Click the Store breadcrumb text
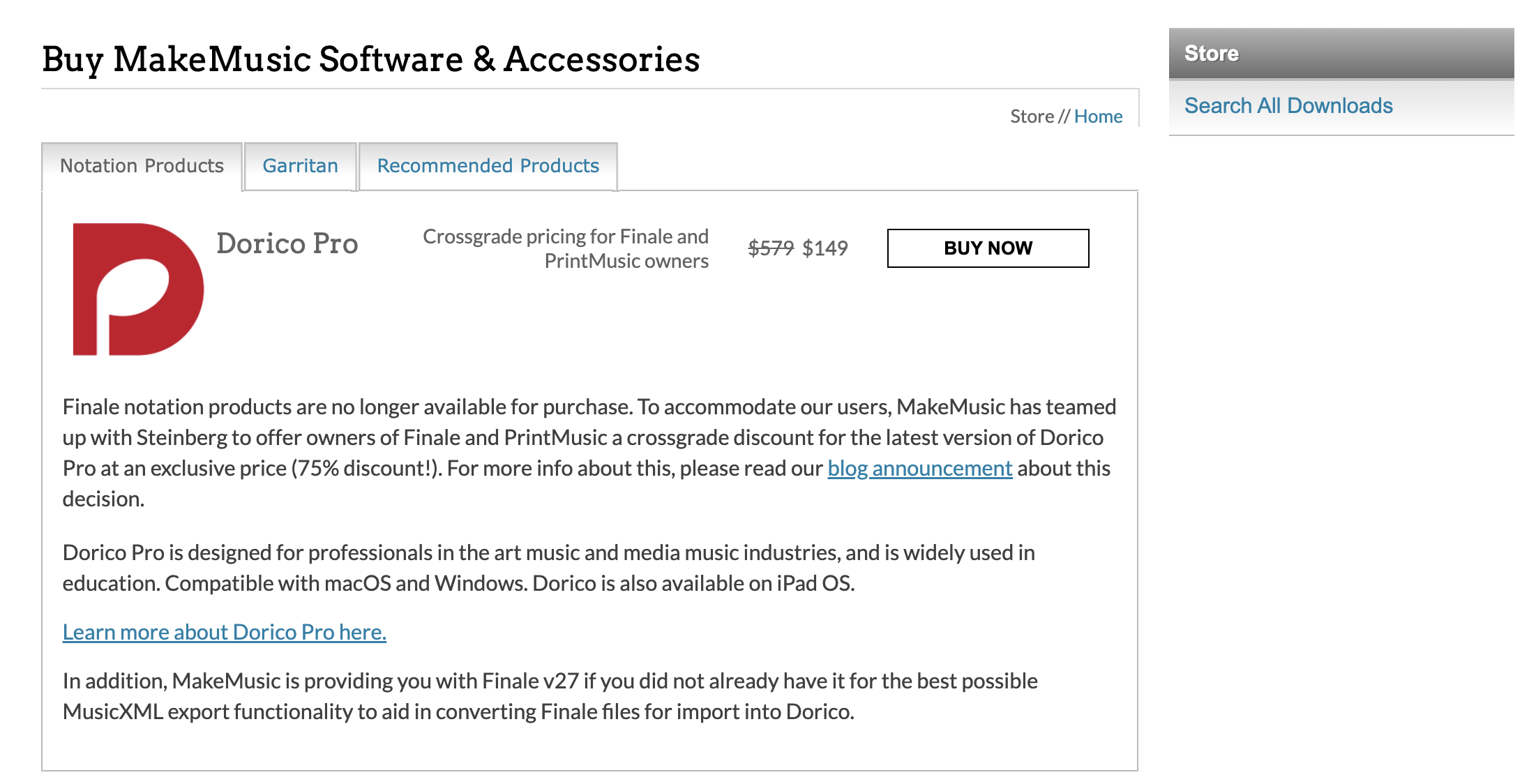 (x=1032, y=116)
